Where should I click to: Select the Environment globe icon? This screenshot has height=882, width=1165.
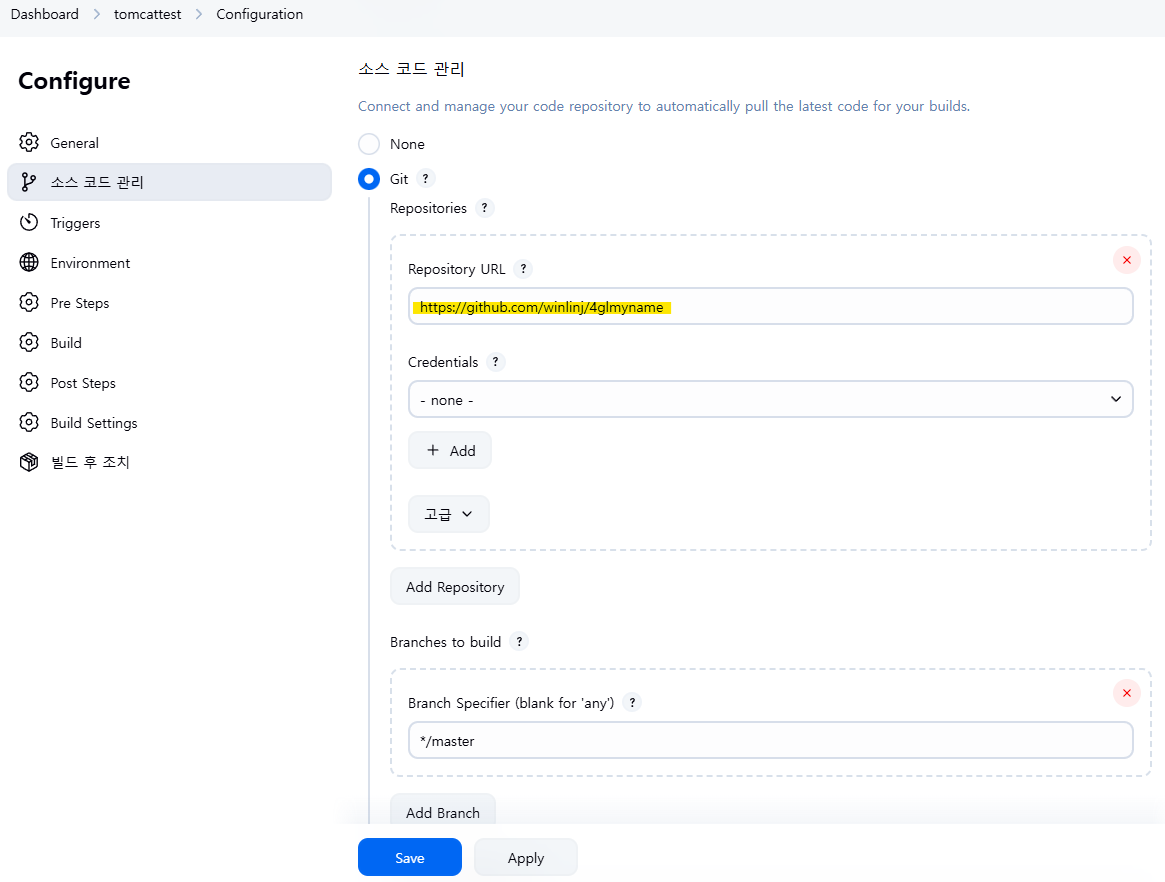(29, 262)
